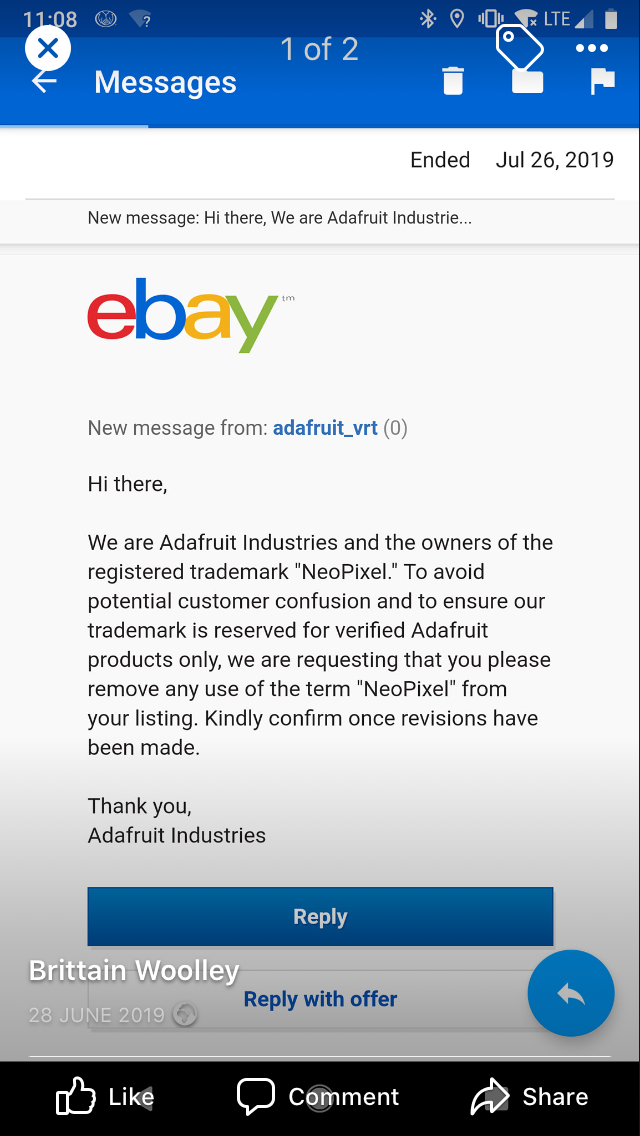Viewport: 640px width, 1136px height.
Task: Go back using the Messages arrow
Action: (43, 82)
